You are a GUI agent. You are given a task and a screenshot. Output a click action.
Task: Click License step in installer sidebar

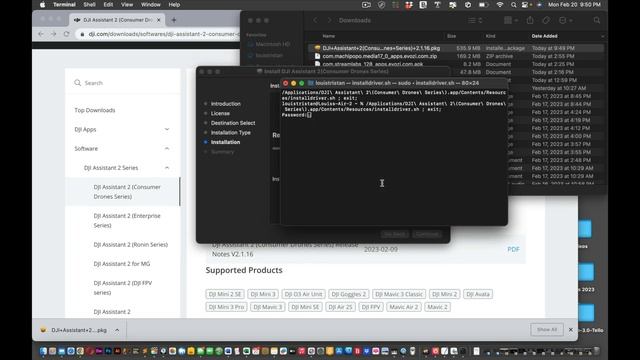pos(220,113)
